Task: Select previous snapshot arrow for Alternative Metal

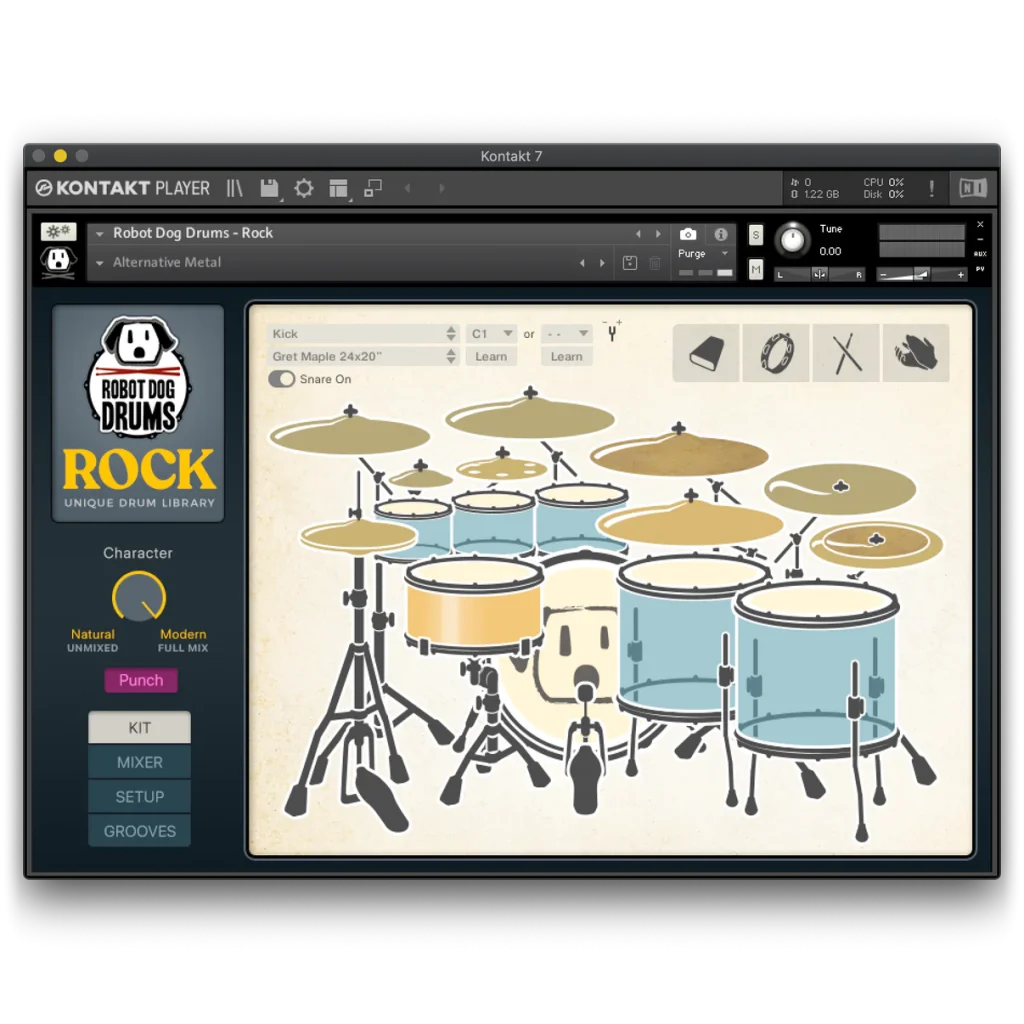Action: coord(582,263)
